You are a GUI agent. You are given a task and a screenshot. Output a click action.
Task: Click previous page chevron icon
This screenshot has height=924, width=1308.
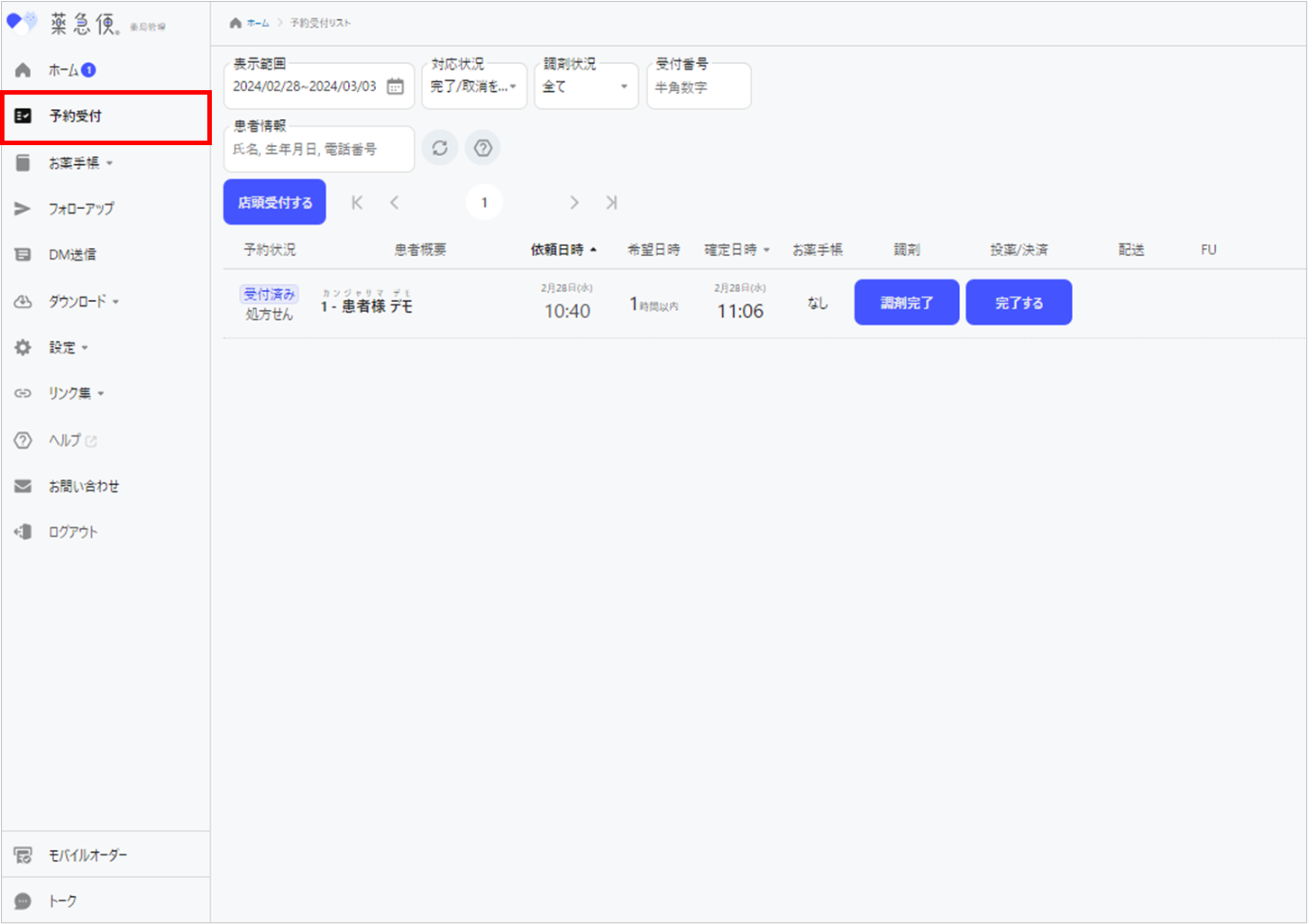(395, 203)
